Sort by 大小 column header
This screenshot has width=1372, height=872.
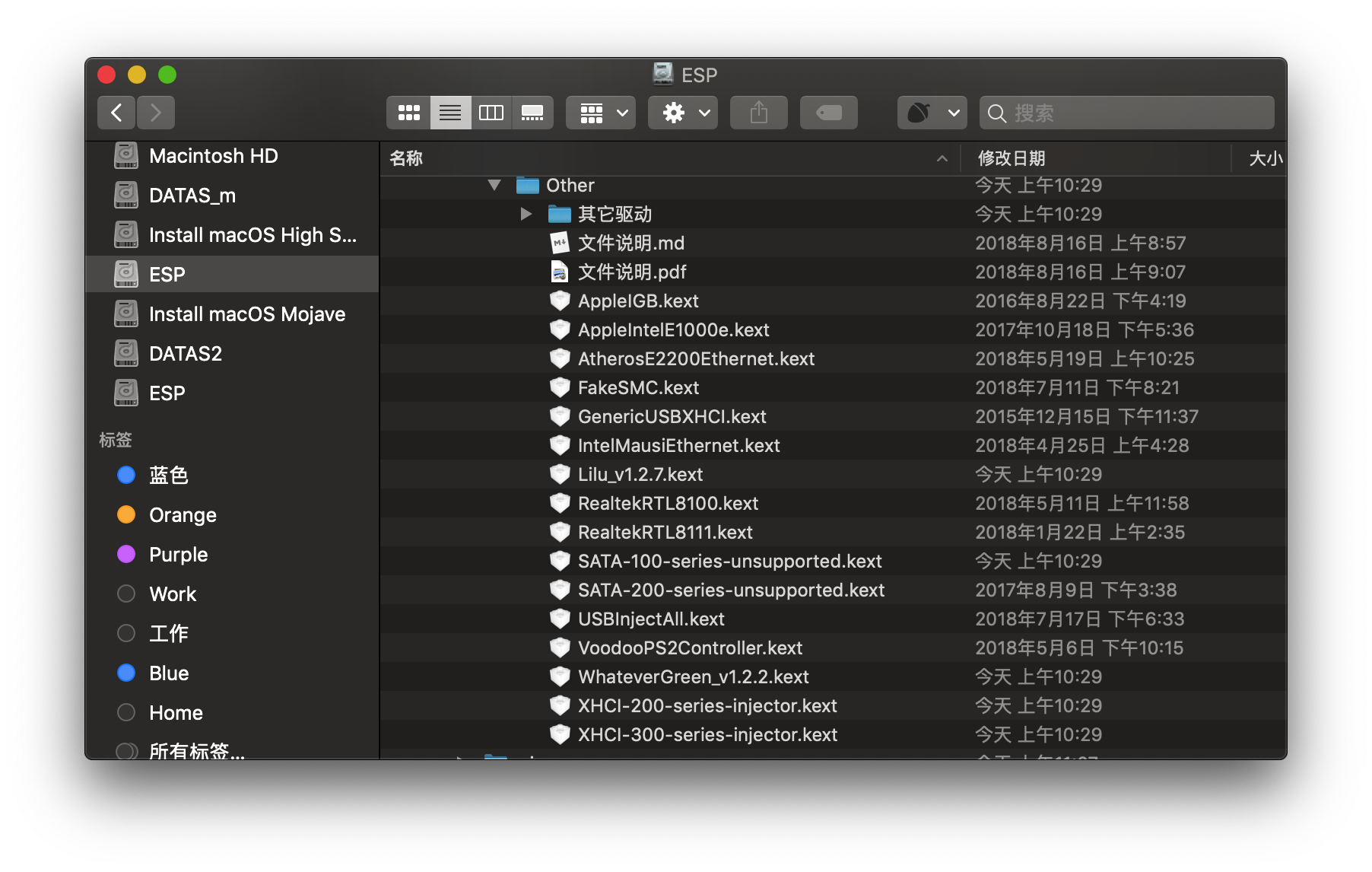tap(1259, 158)
